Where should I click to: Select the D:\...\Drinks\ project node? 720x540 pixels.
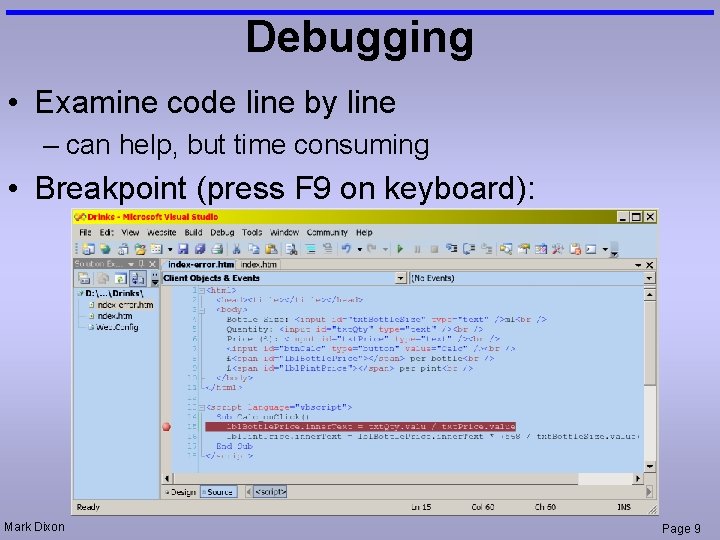coord(114,293)
